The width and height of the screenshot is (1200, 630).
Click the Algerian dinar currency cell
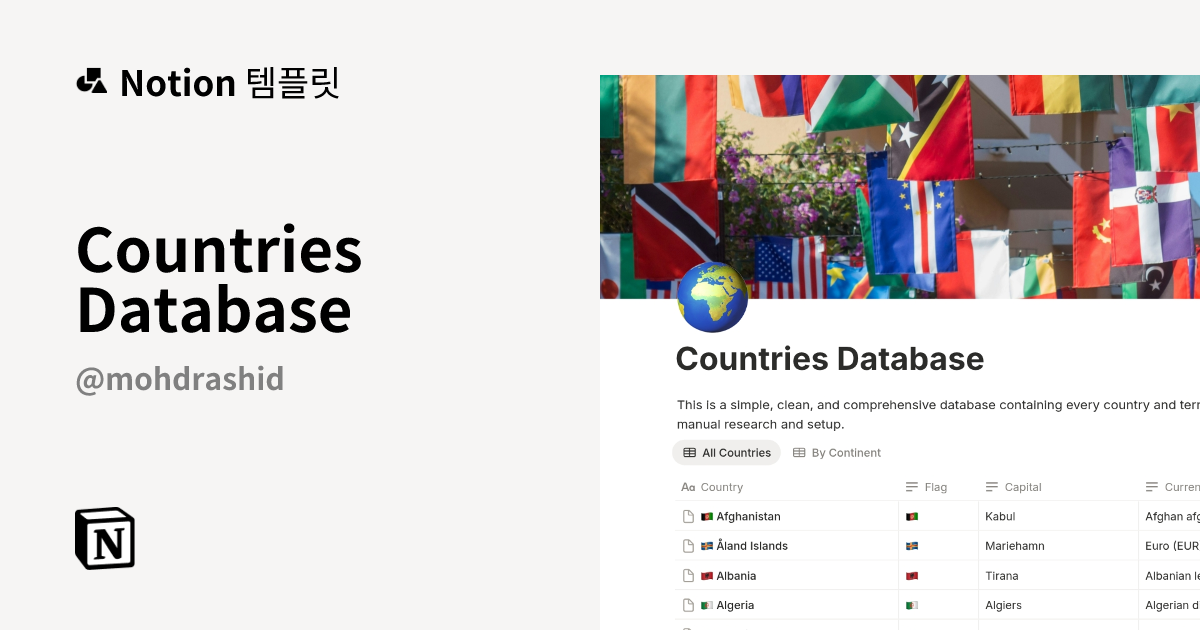pyautogui.click(x=1169, y=605)
